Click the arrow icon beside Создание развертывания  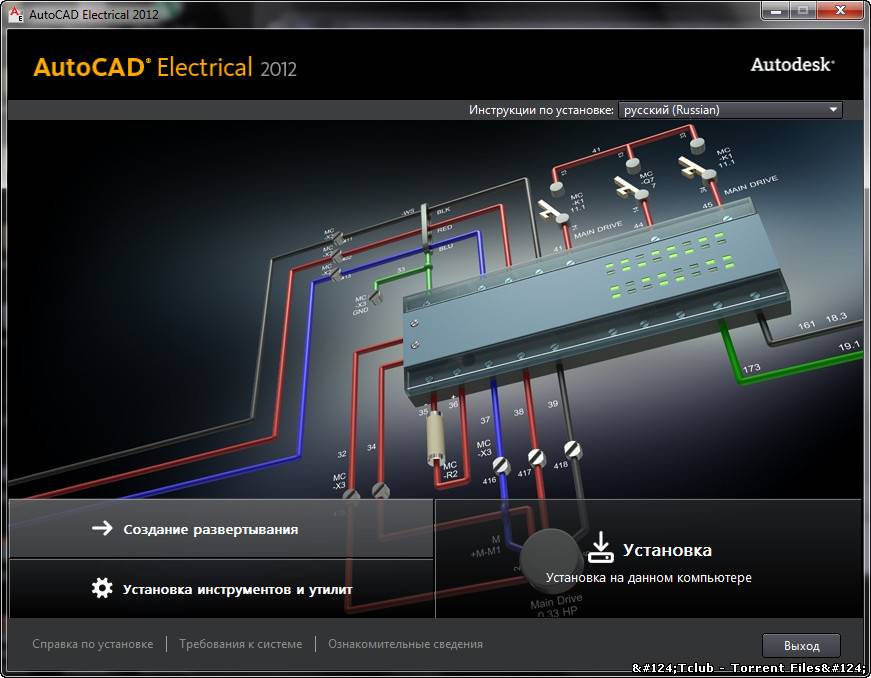pos(101,528)
